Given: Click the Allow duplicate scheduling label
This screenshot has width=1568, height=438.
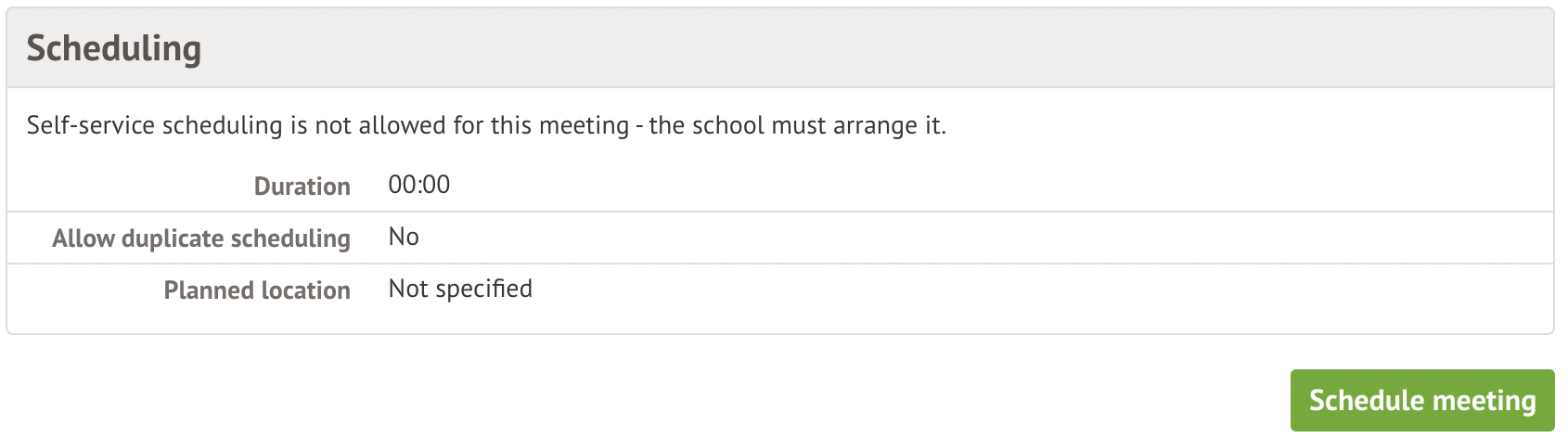Looking at the screenshot, I should tap(201, 238).
